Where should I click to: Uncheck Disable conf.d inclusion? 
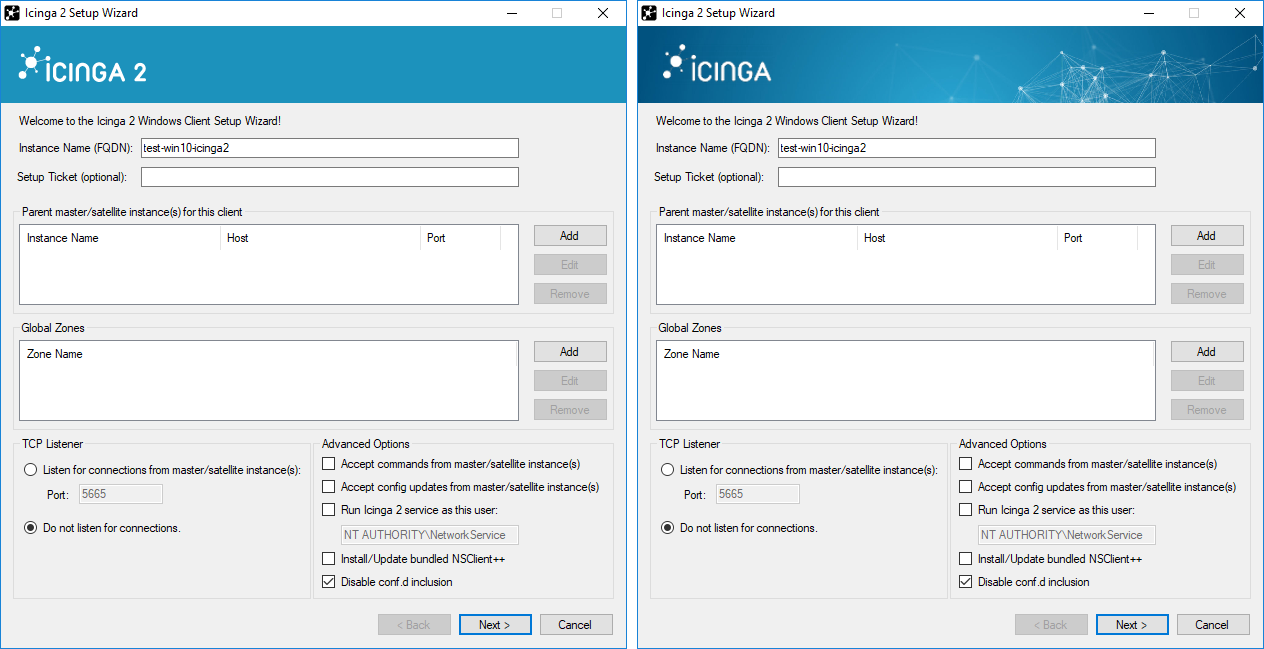click(328, 581)
